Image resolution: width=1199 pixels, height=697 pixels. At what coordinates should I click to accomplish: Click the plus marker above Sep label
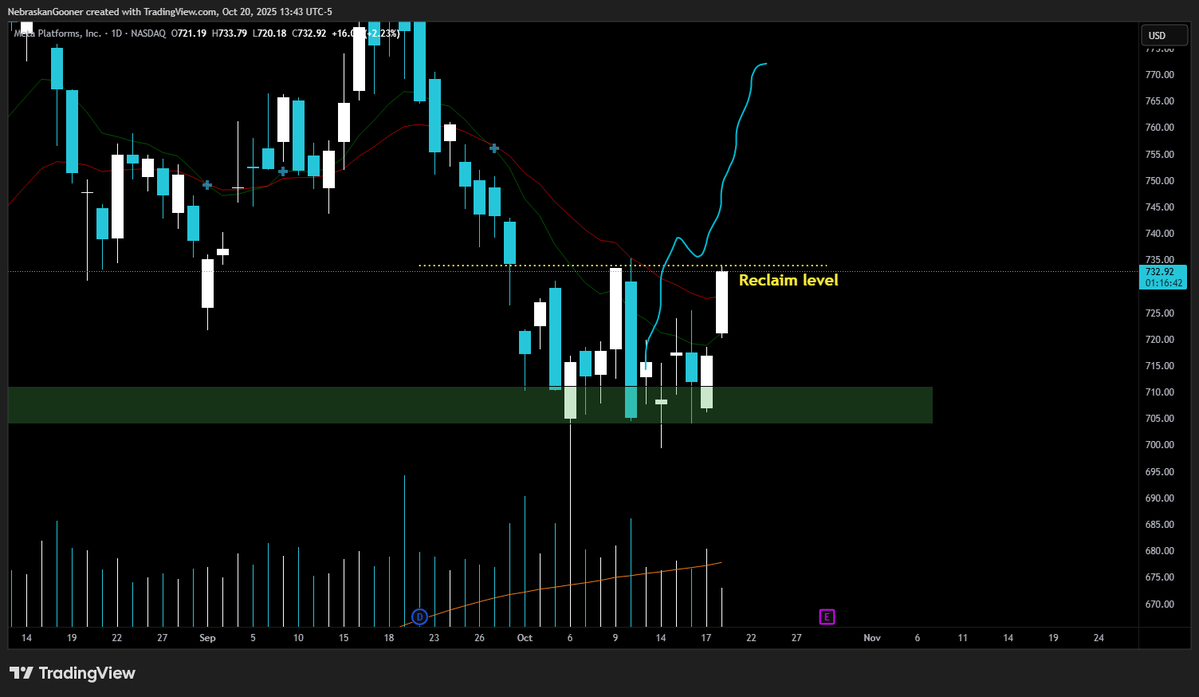pos(207,185)
